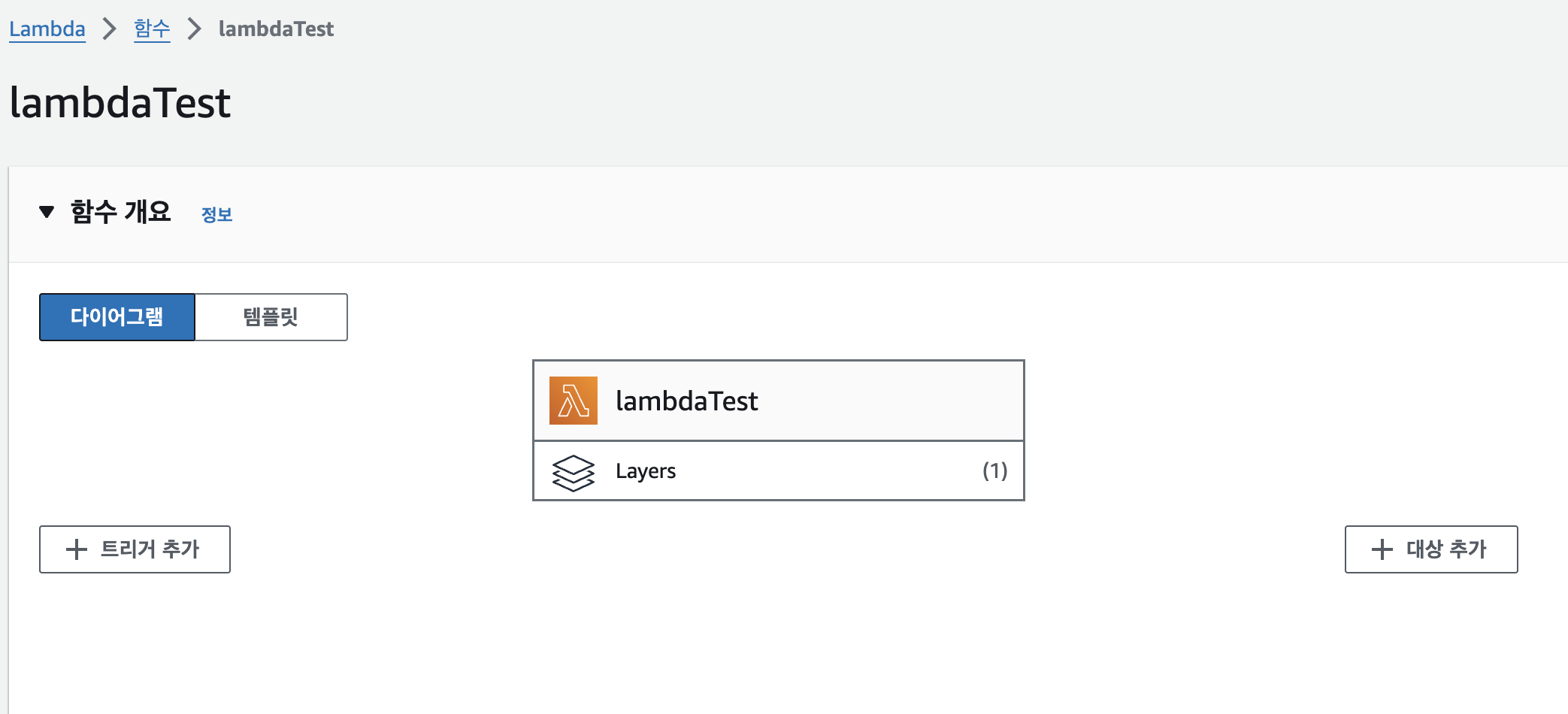This screenshot has height=714, width=1568.
Task: Click the orange Lambda function icon
Action: pyautogui.click(x=573, y=401)
